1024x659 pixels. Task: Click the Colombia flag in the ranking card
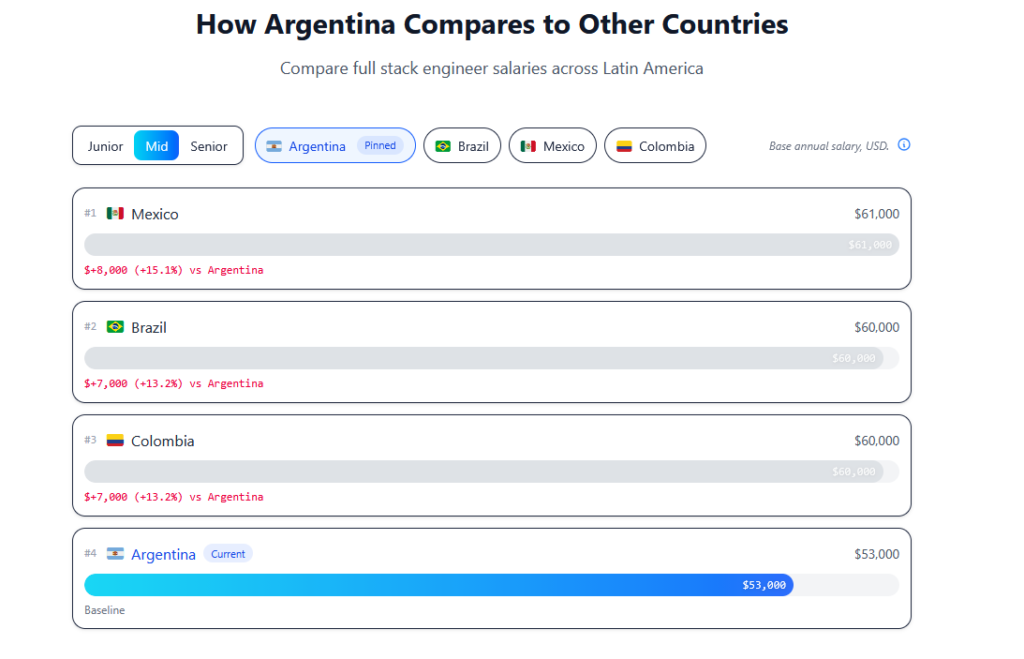[115, 440]
